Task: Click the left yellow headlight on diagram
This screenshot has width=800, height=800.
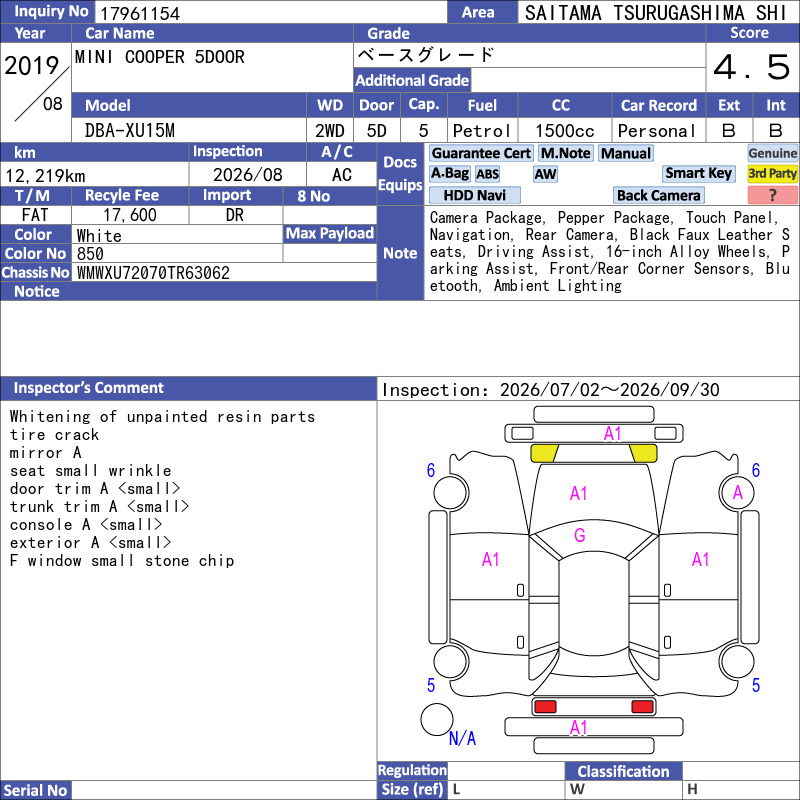Action: pos(544,453)
